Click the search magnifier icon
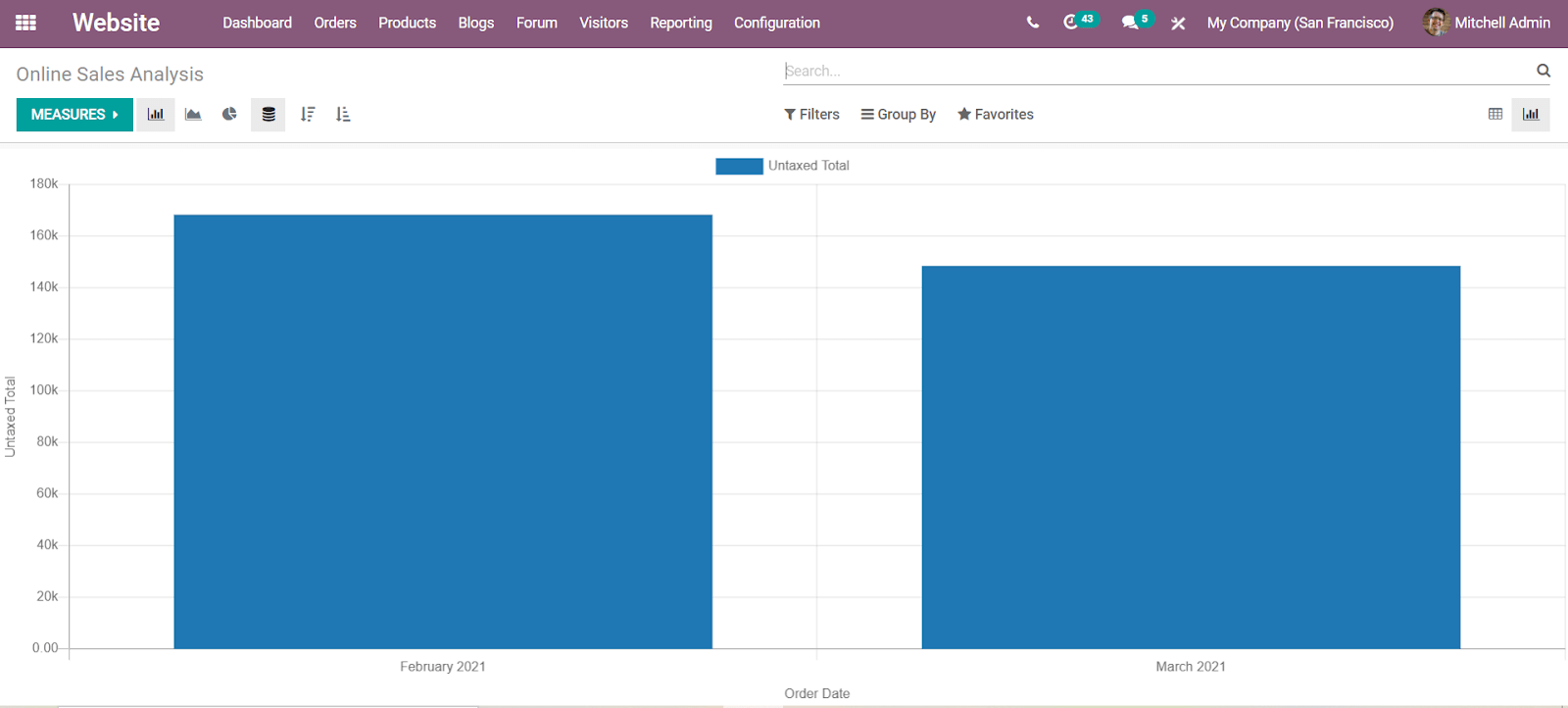1568x708 pixels. (1543, 71)
